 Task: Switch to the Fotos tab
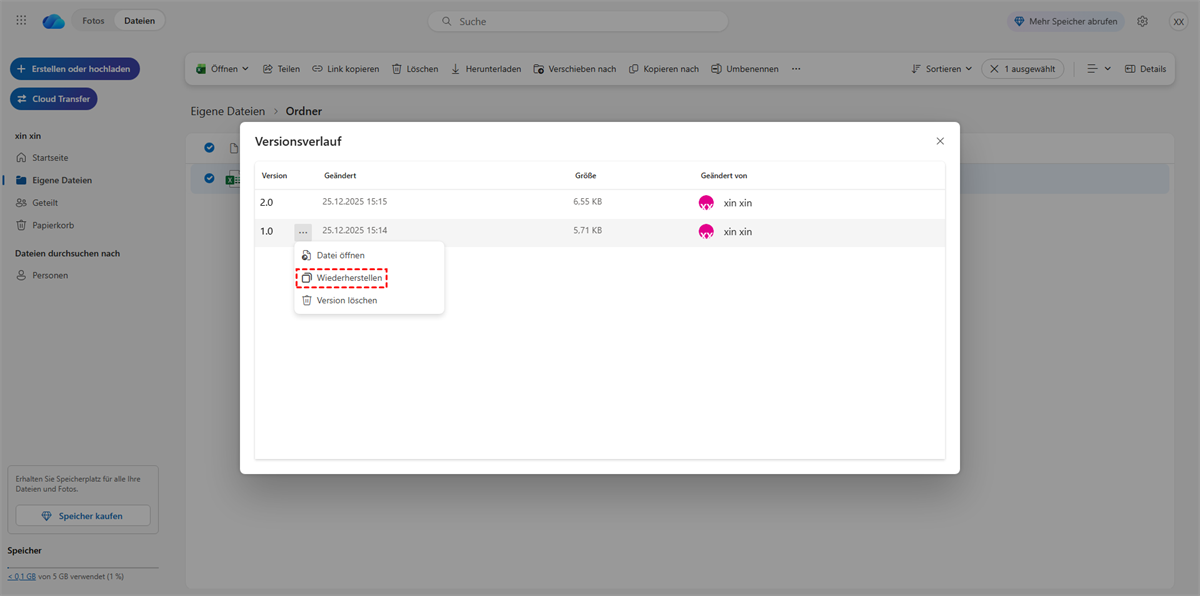tap(93, 21)
